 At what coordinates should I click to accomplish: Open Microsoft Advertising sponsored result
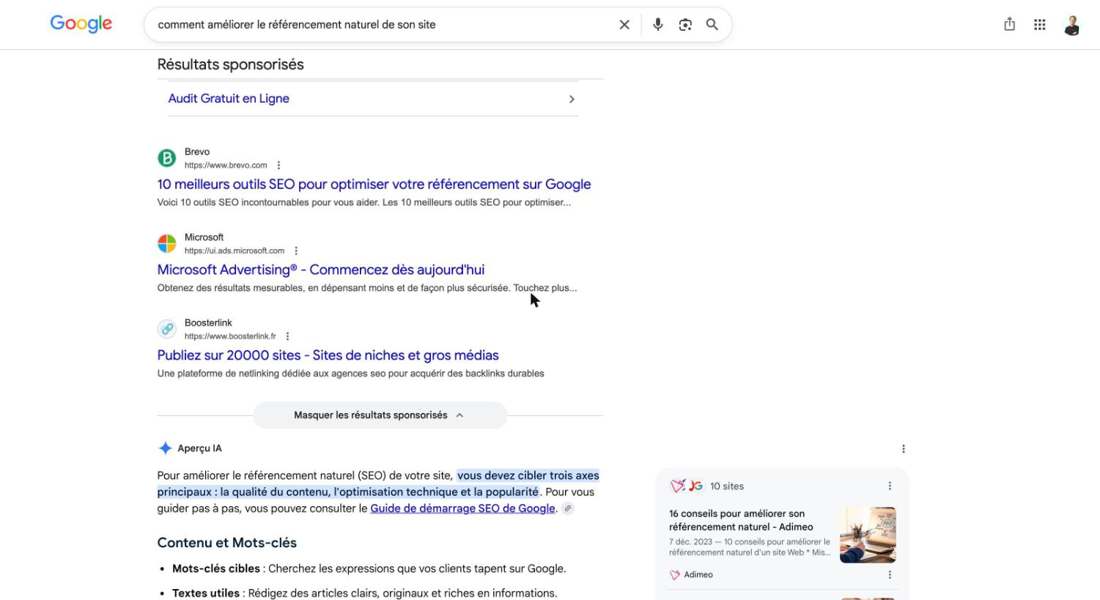(321, 269)
